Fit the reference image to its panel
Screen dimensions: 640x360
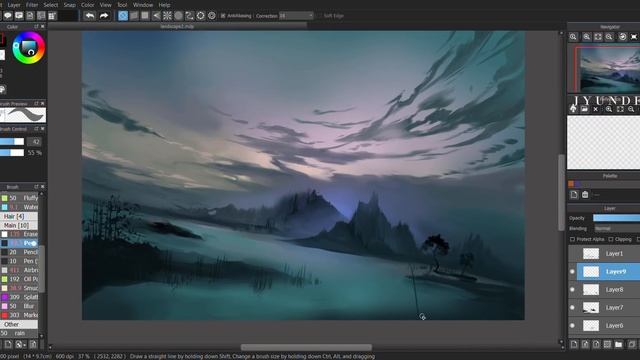620,109
